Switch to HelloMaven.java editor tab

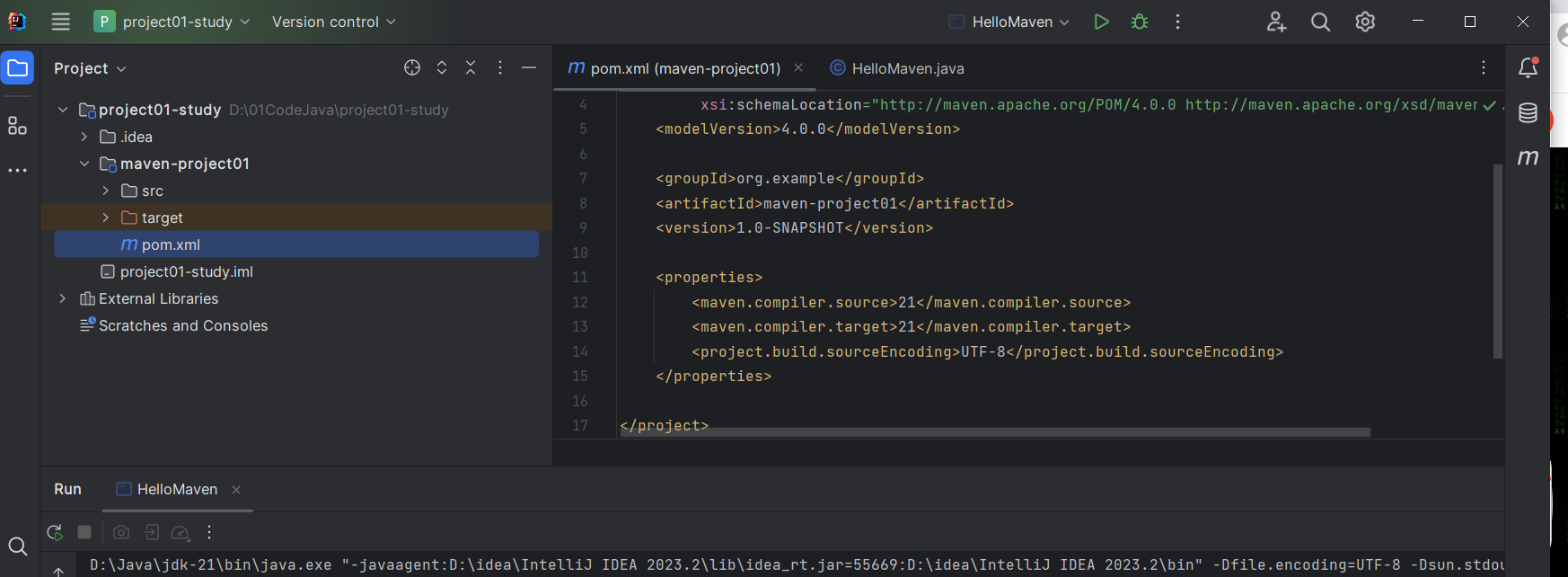(x=897, y=68)
